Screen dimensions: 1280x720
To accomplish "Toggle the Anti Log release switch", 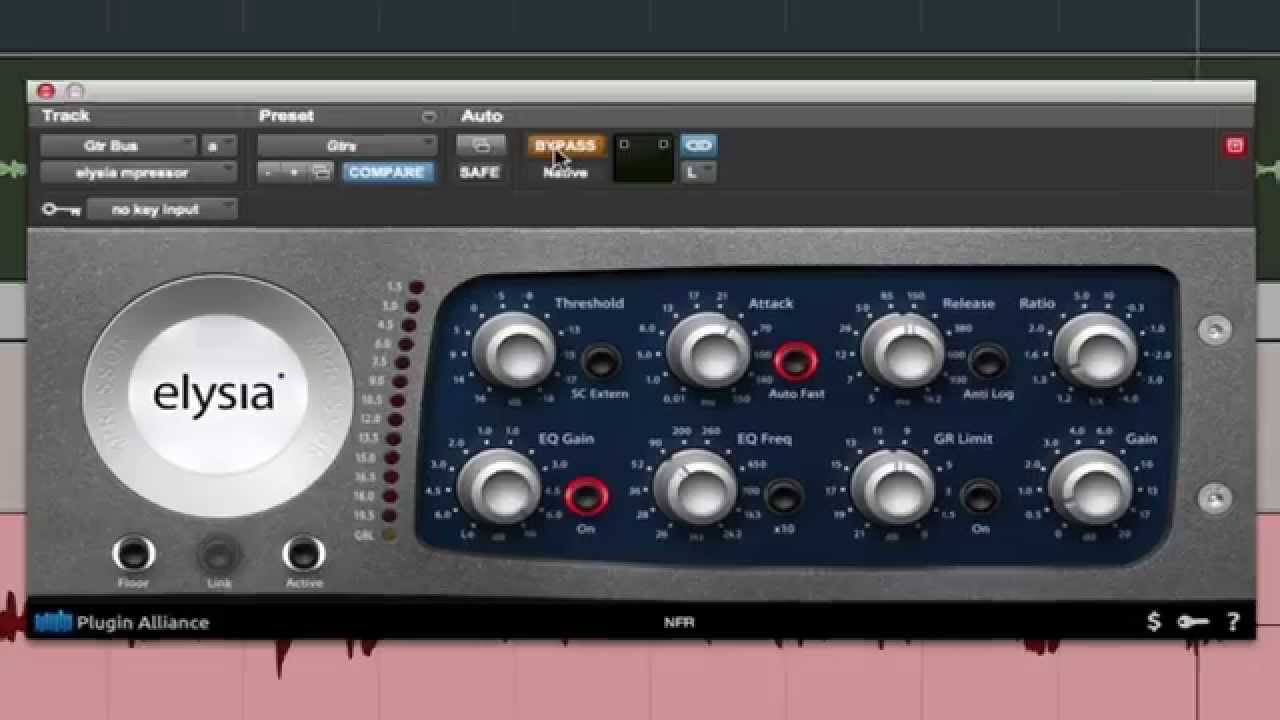I will [988, 360].
